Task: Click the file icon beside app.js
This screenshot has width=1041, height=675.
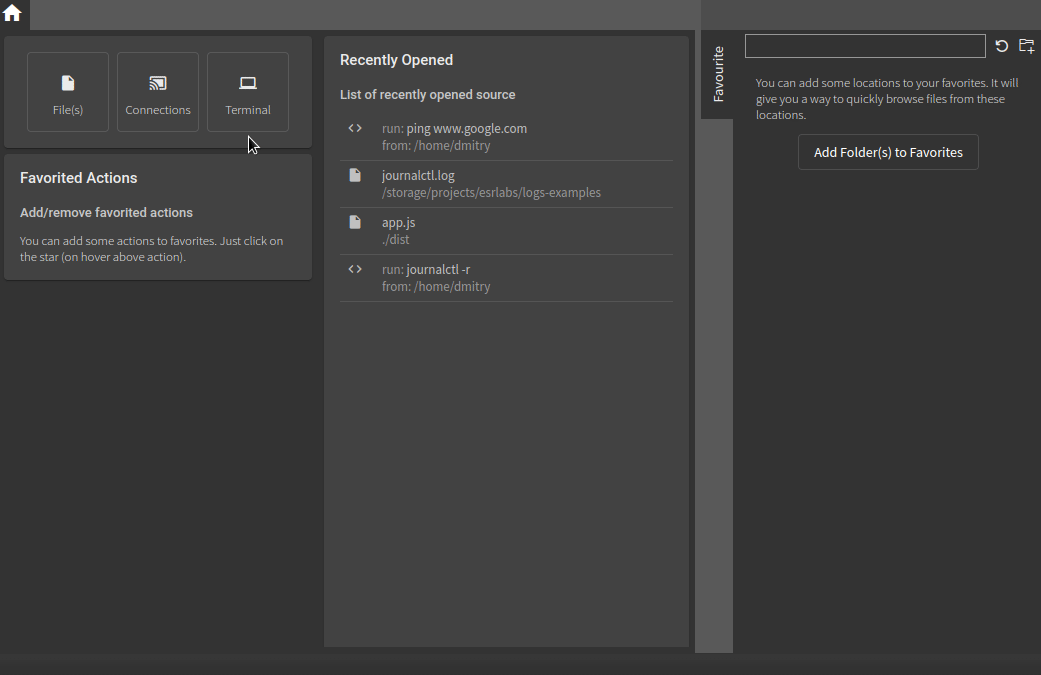Action: [x=355, y=222]
